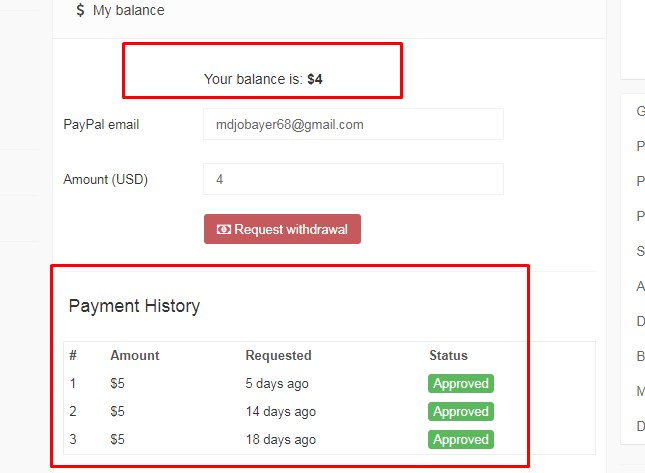Click the dollar sign icon beside My balance

click(80, 10)
